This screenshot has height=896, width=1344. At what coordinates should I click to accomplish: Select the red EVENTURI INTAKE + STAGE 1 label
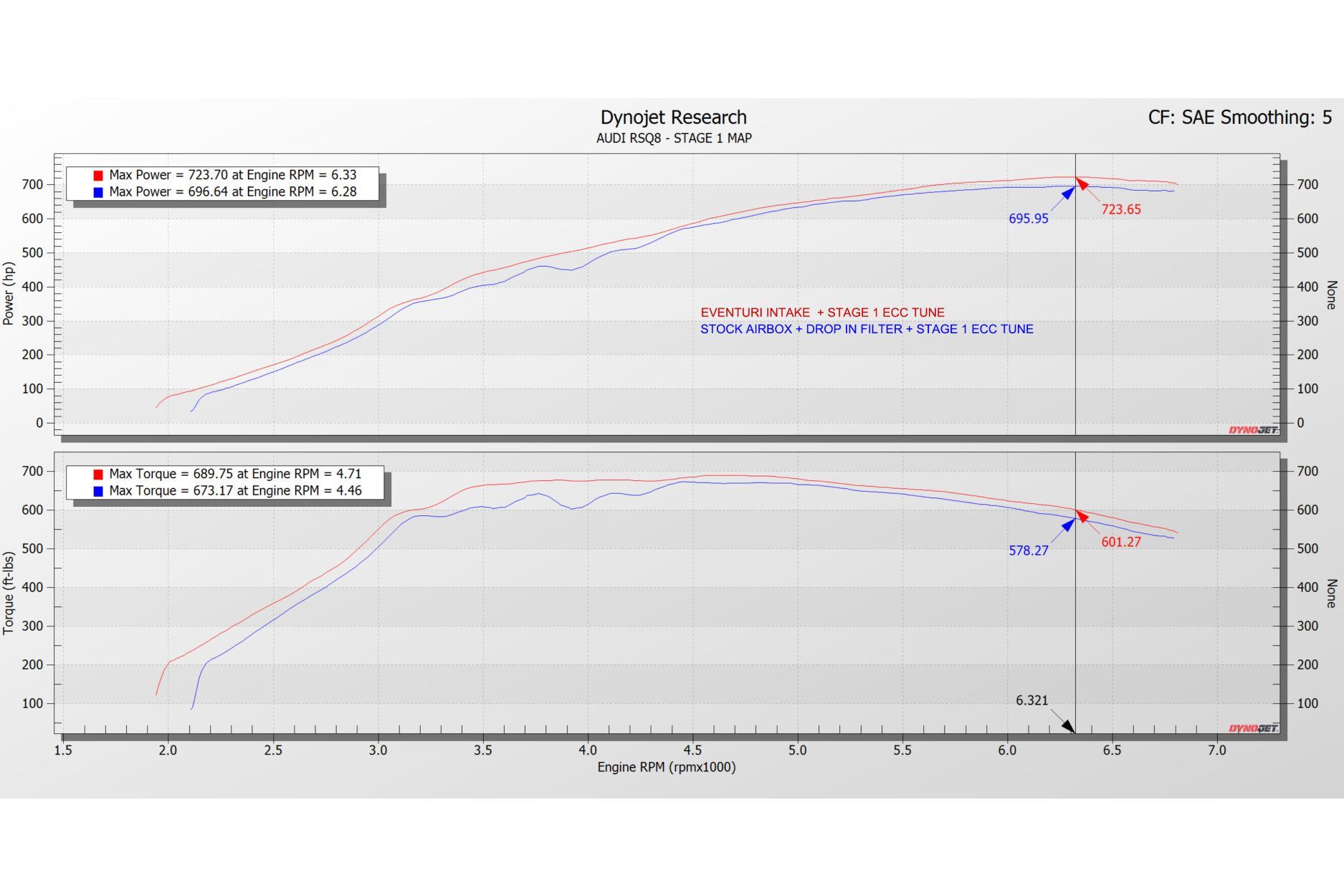(822, 313)
